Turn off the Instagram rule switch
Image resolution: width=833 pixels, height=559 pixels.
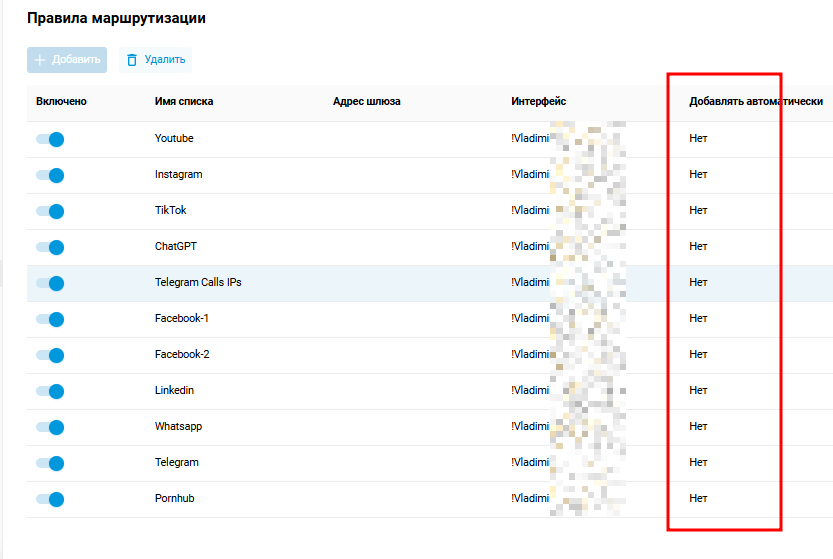tap(50, 175)
